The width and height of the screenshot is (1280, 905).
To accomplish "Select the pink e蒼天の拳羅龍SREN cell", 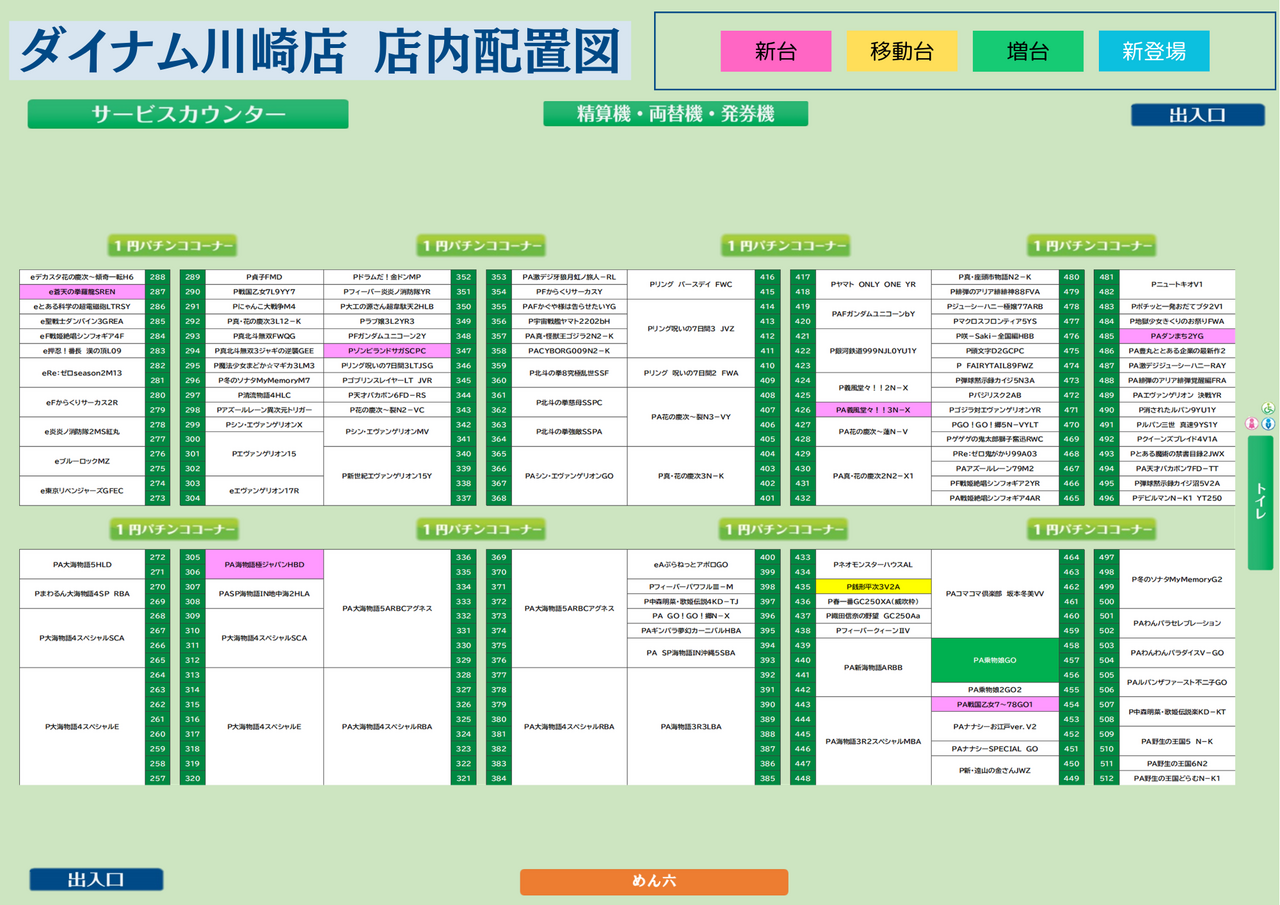I will point(82,291).
